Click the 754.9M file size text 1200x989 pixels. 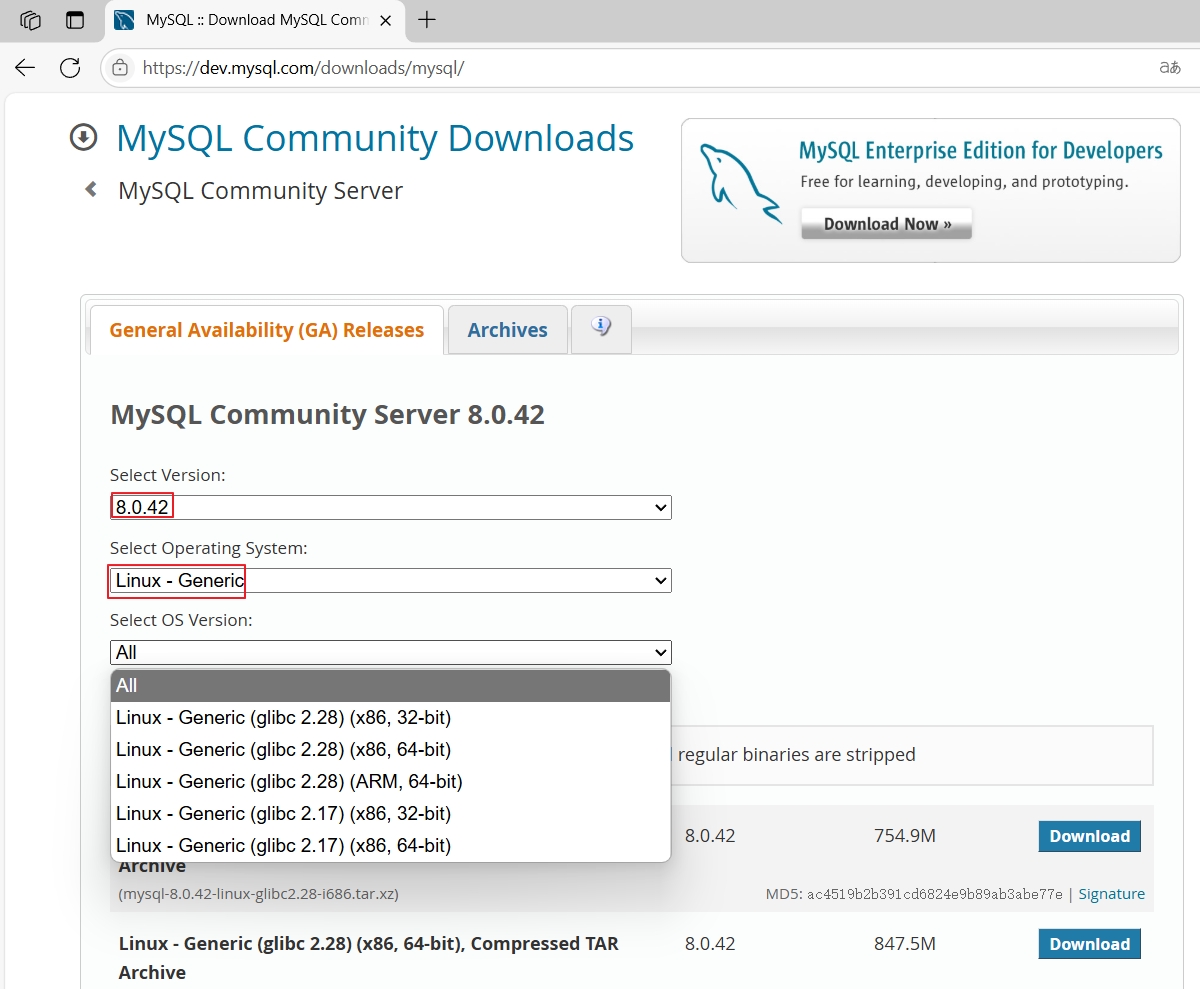[904, 836]
